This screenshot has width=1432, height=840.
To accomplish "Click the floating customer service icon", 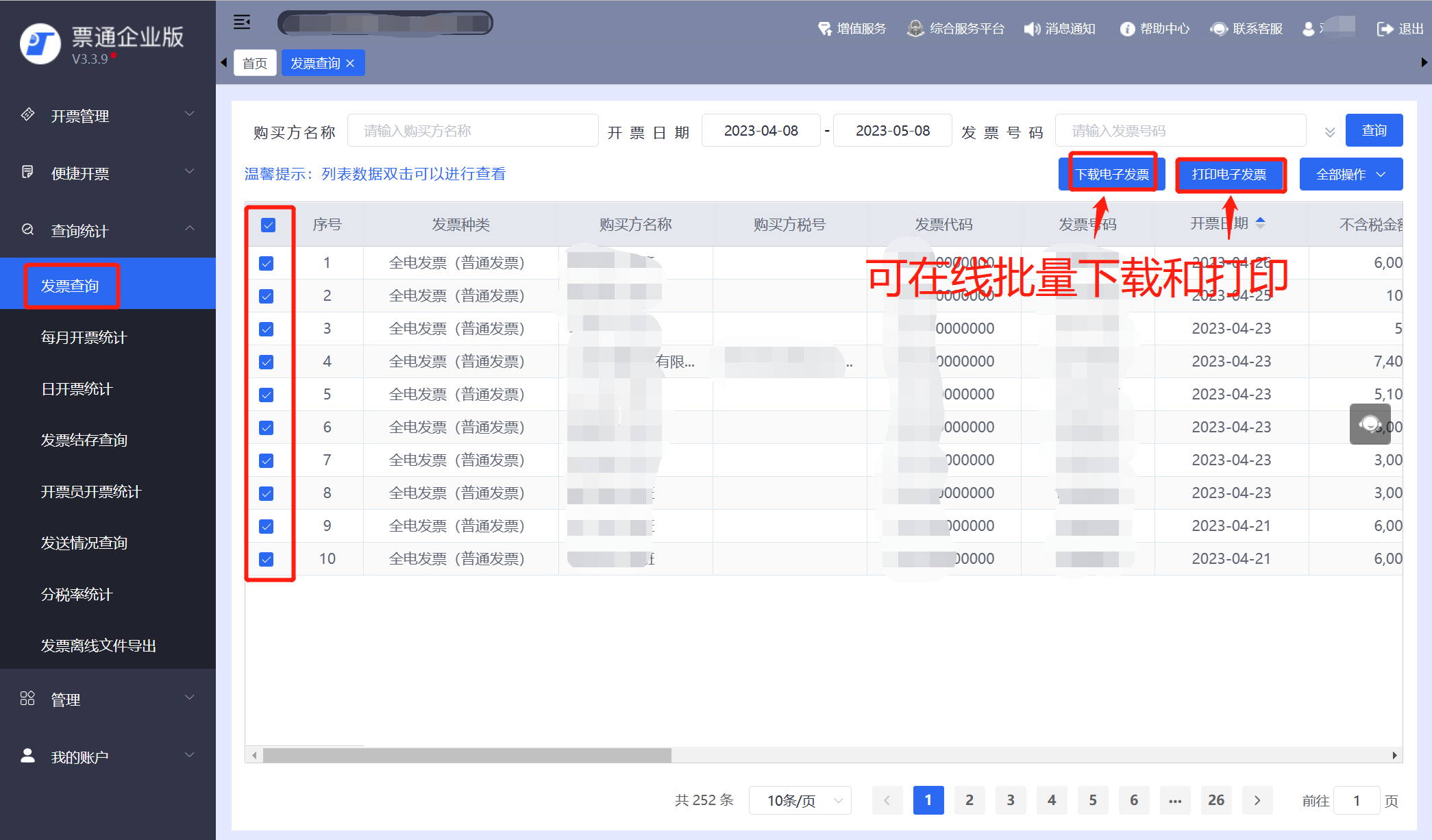I will click(x=1370, y=424).
